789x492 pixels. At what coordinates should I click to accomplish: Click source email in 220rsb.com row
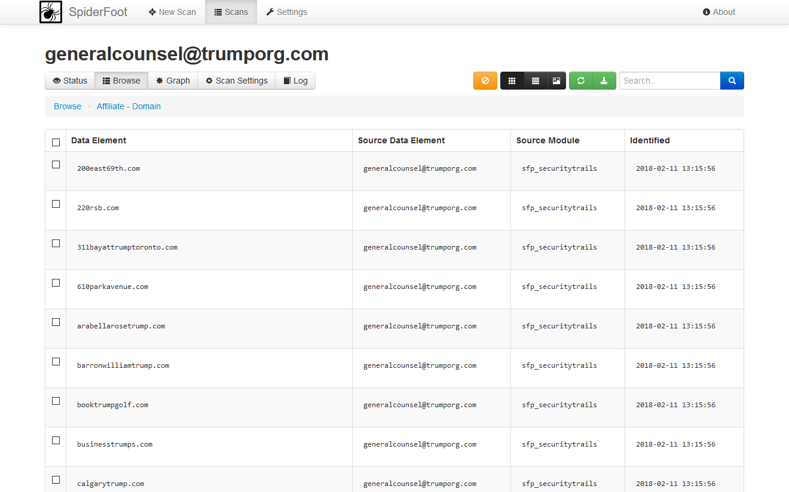tap(420, 208)
